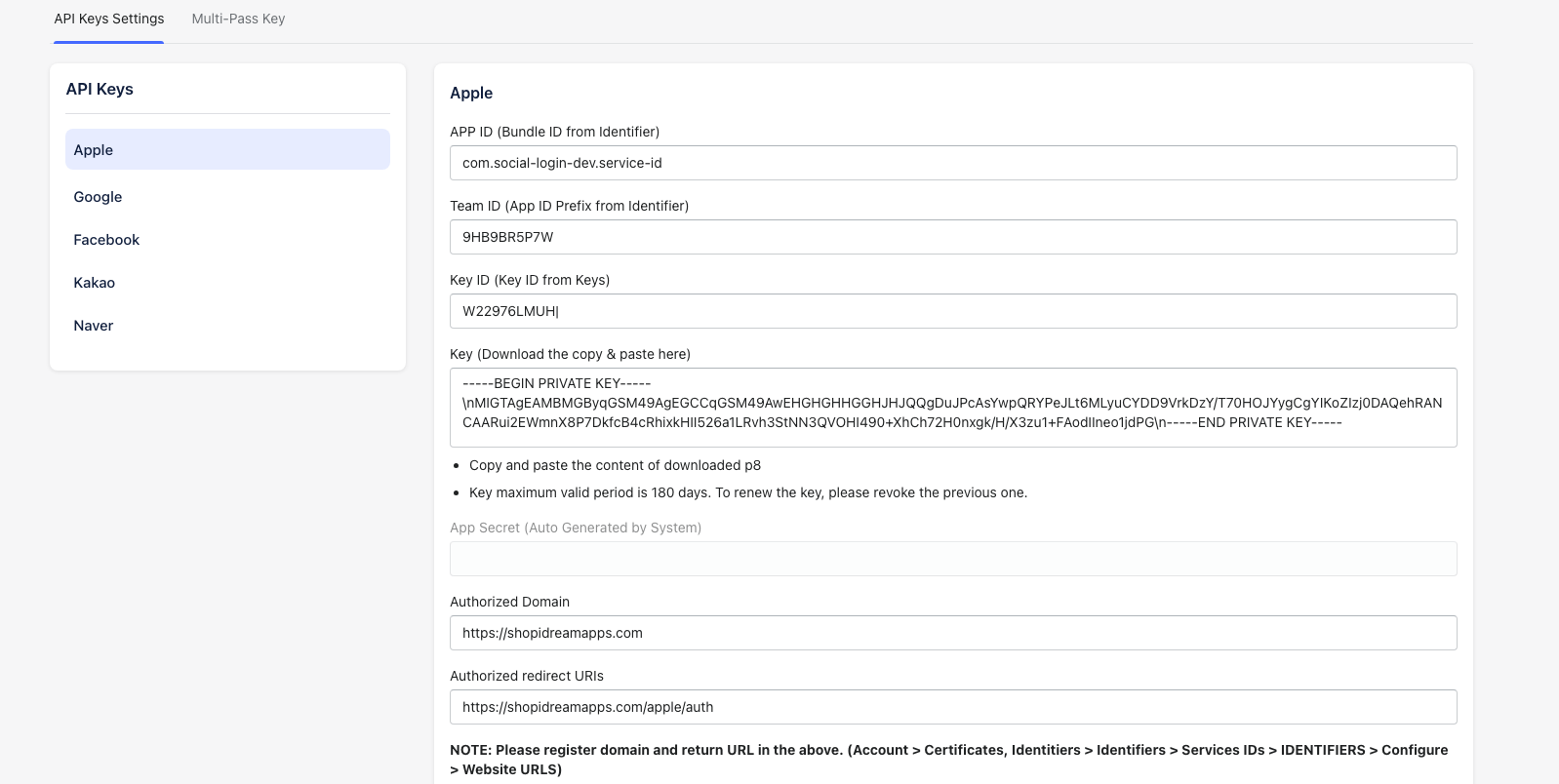Click the App Secret auto-generated field
This screenshot has width=1559, height=784.
pyautogui.click(x=953, y=559)
